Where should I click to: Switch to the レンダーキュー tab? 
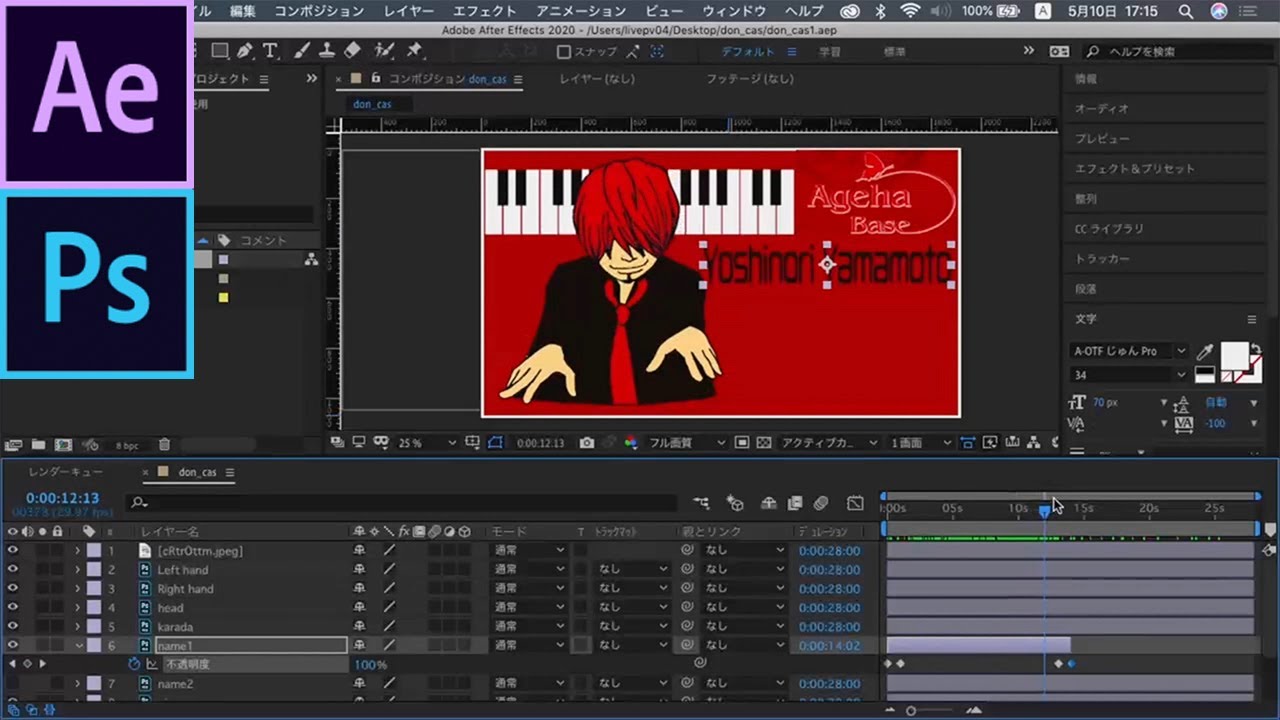pos(65,472)
